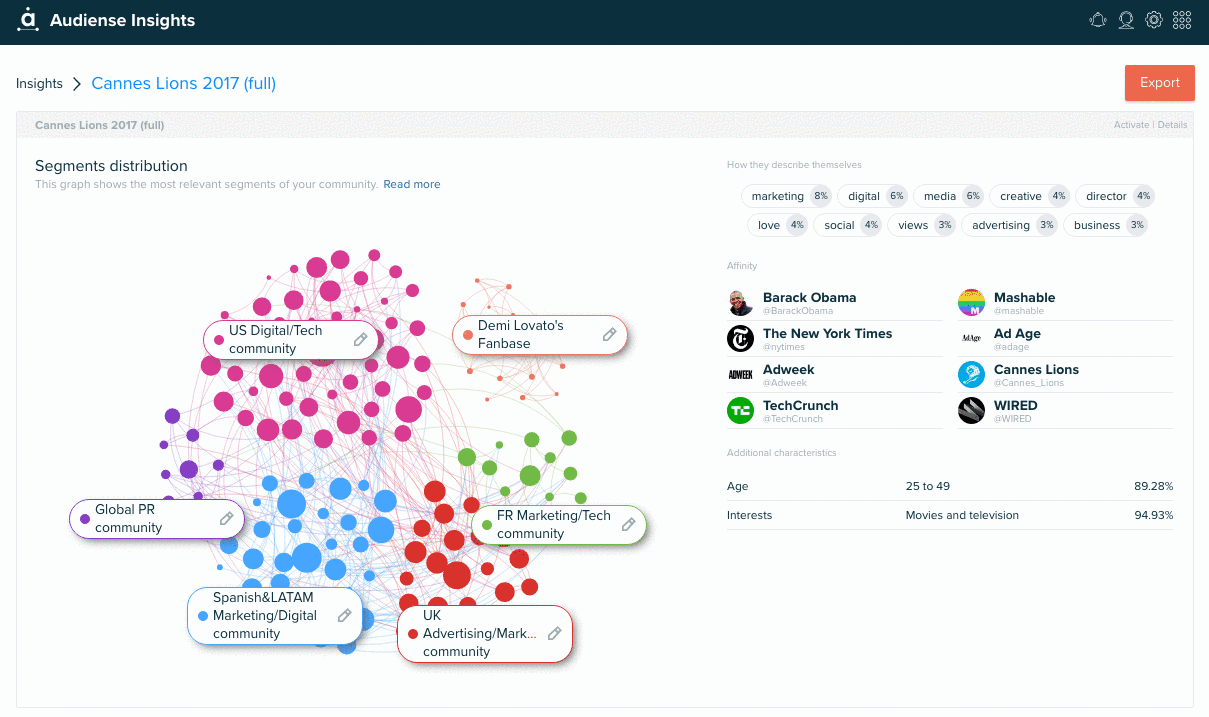Click the Adweek logo avatar

[740, 375]
